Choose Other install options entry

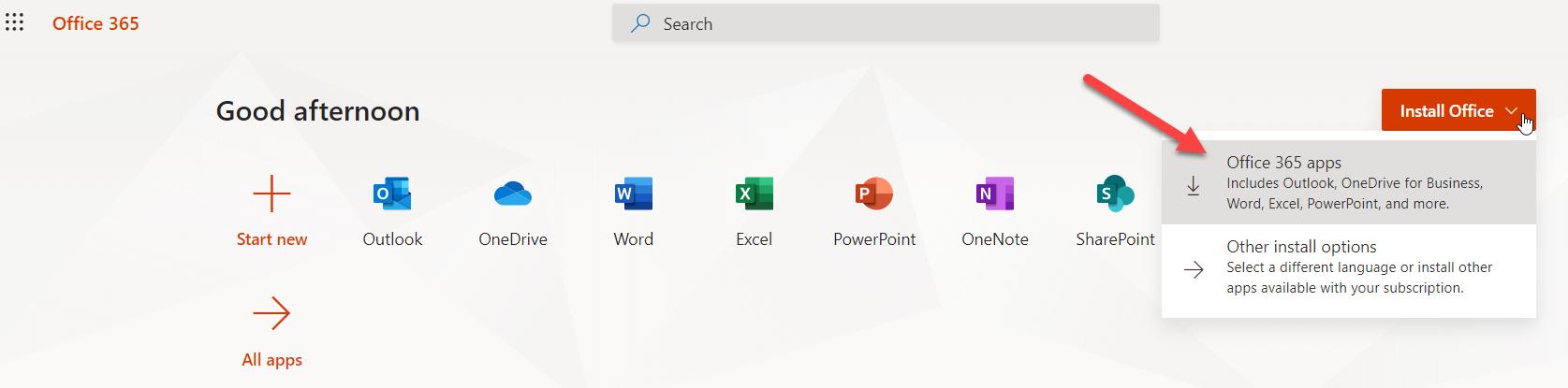pyautogui.click(x=1349, y=267)
